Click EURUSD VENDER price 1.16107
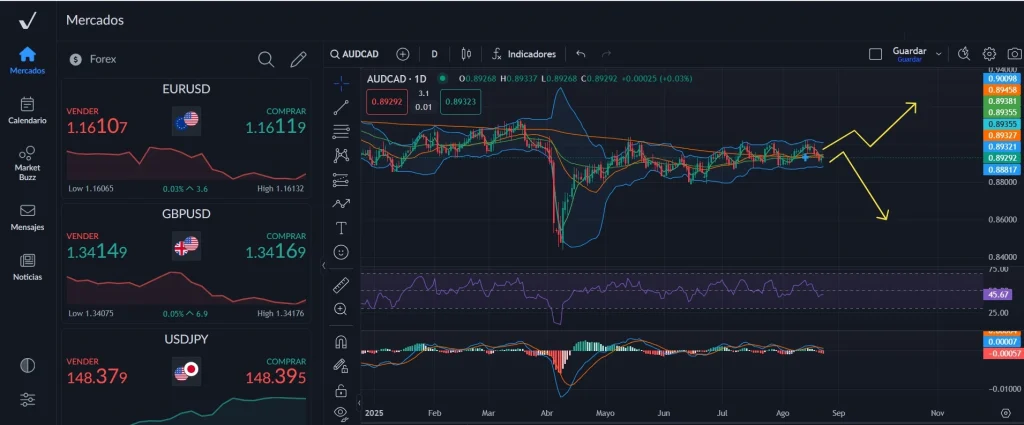Viewport: 1024px width, 425px height. pyautogui.click(x=97, y=127)
